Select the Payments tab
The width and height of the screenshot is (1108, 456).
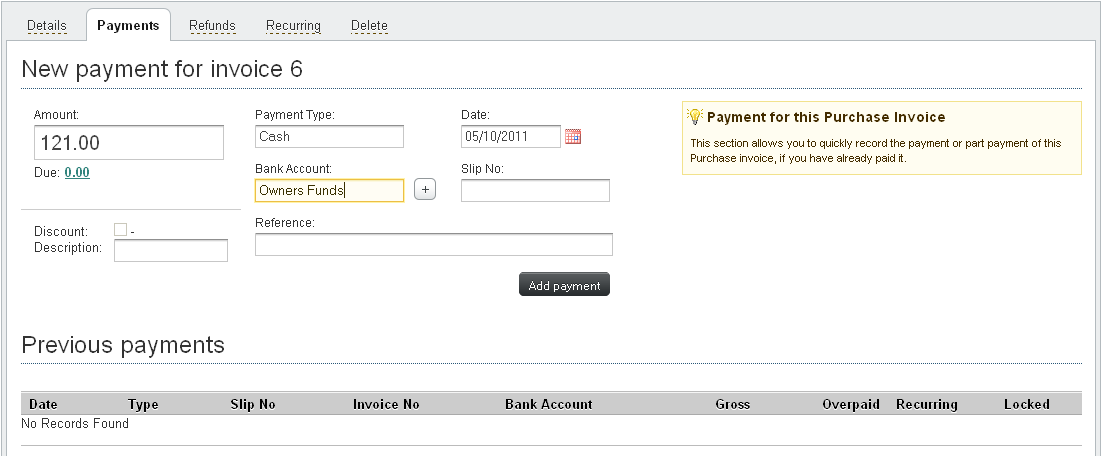128,25
